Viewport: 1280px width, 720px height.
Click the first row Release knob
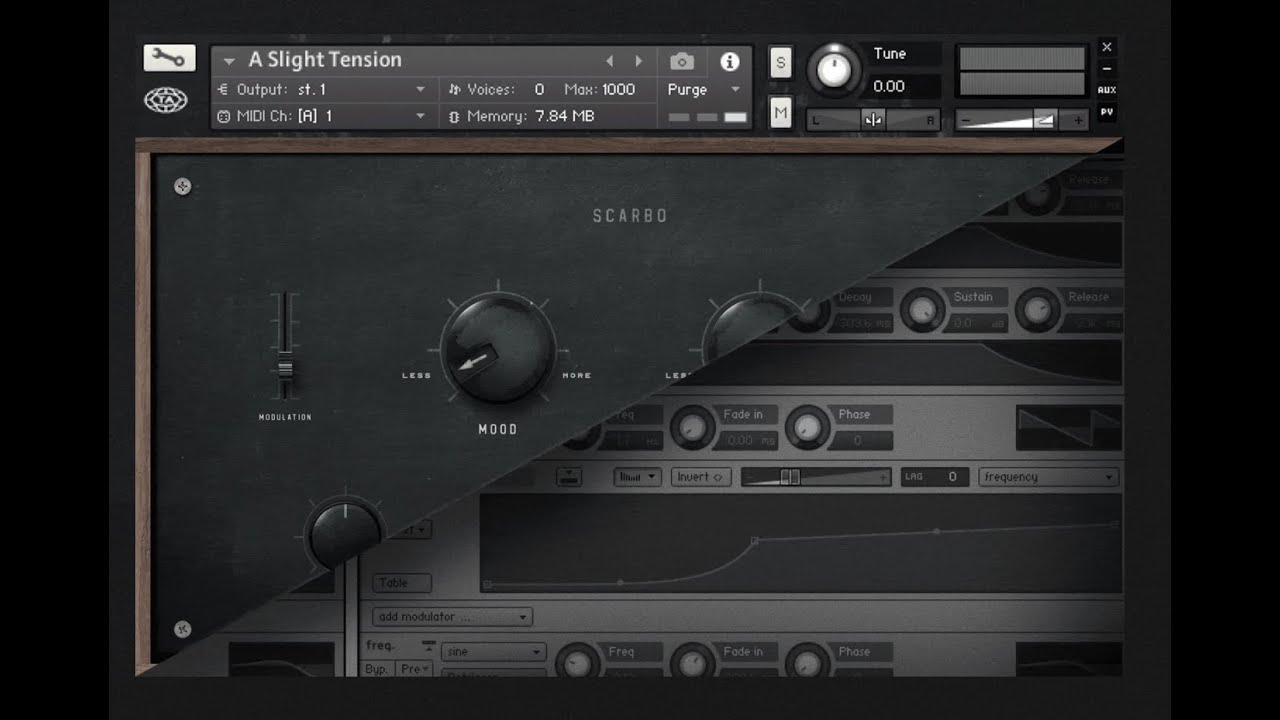1037,310
